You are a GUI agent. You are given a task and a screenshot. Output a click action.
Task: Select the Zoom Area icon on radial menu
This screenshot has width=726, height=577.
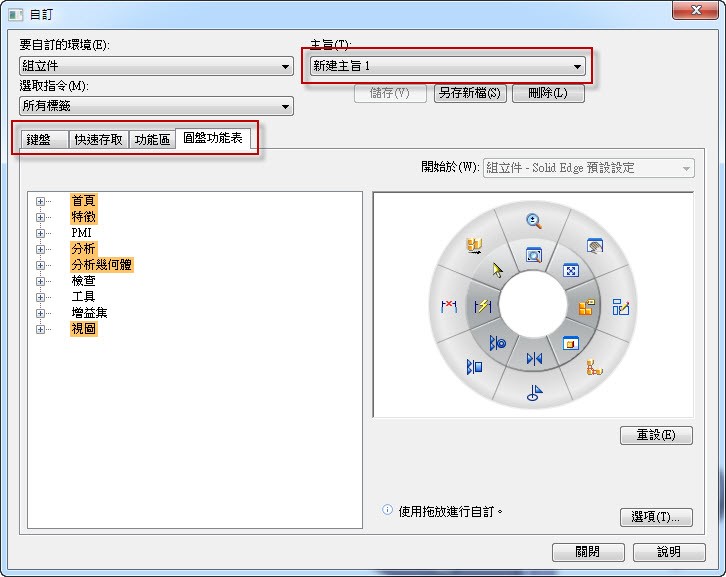534,255
